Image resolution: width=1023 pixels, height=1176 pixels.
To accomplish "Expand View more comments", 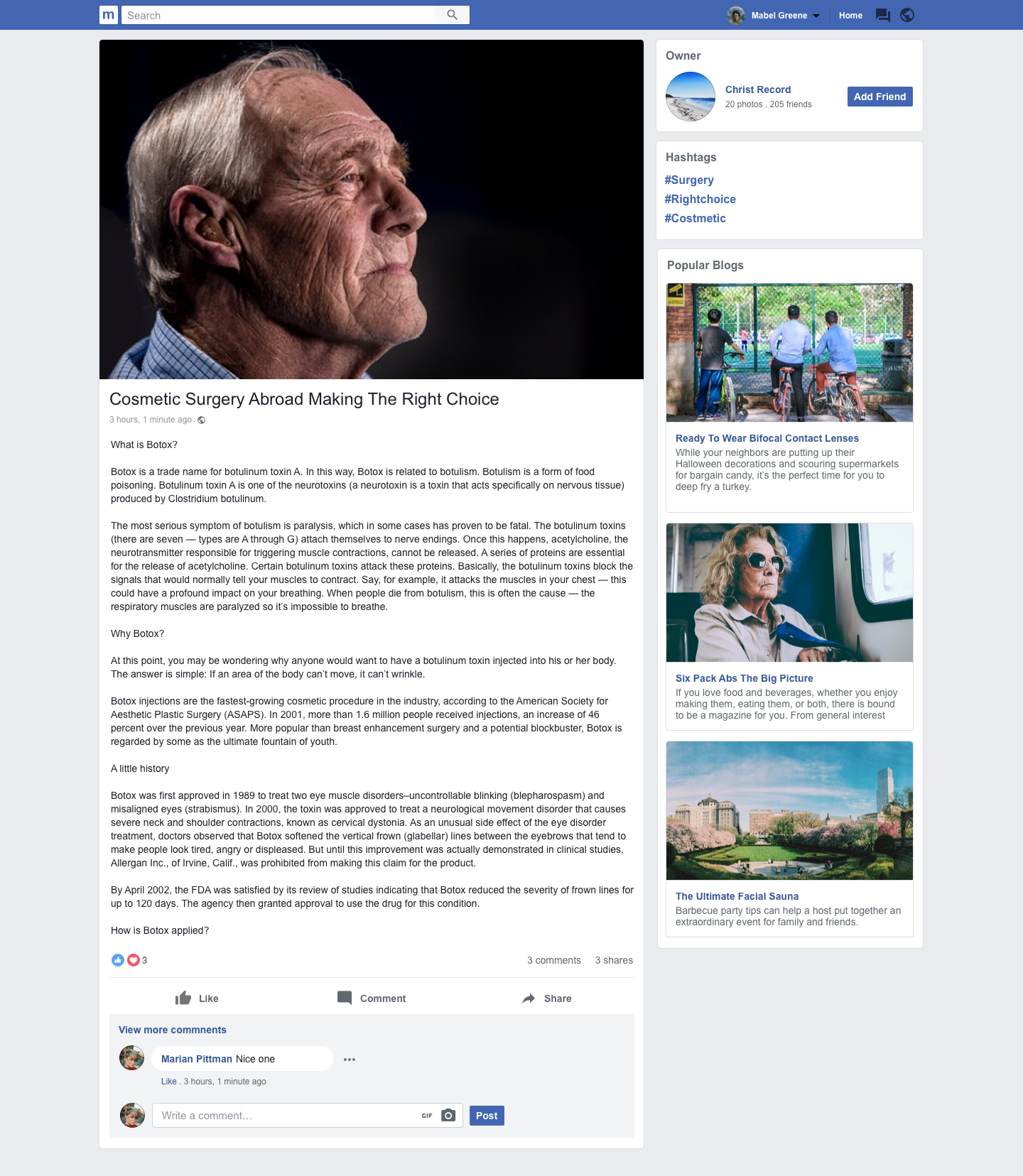I will pos(173,1030).
